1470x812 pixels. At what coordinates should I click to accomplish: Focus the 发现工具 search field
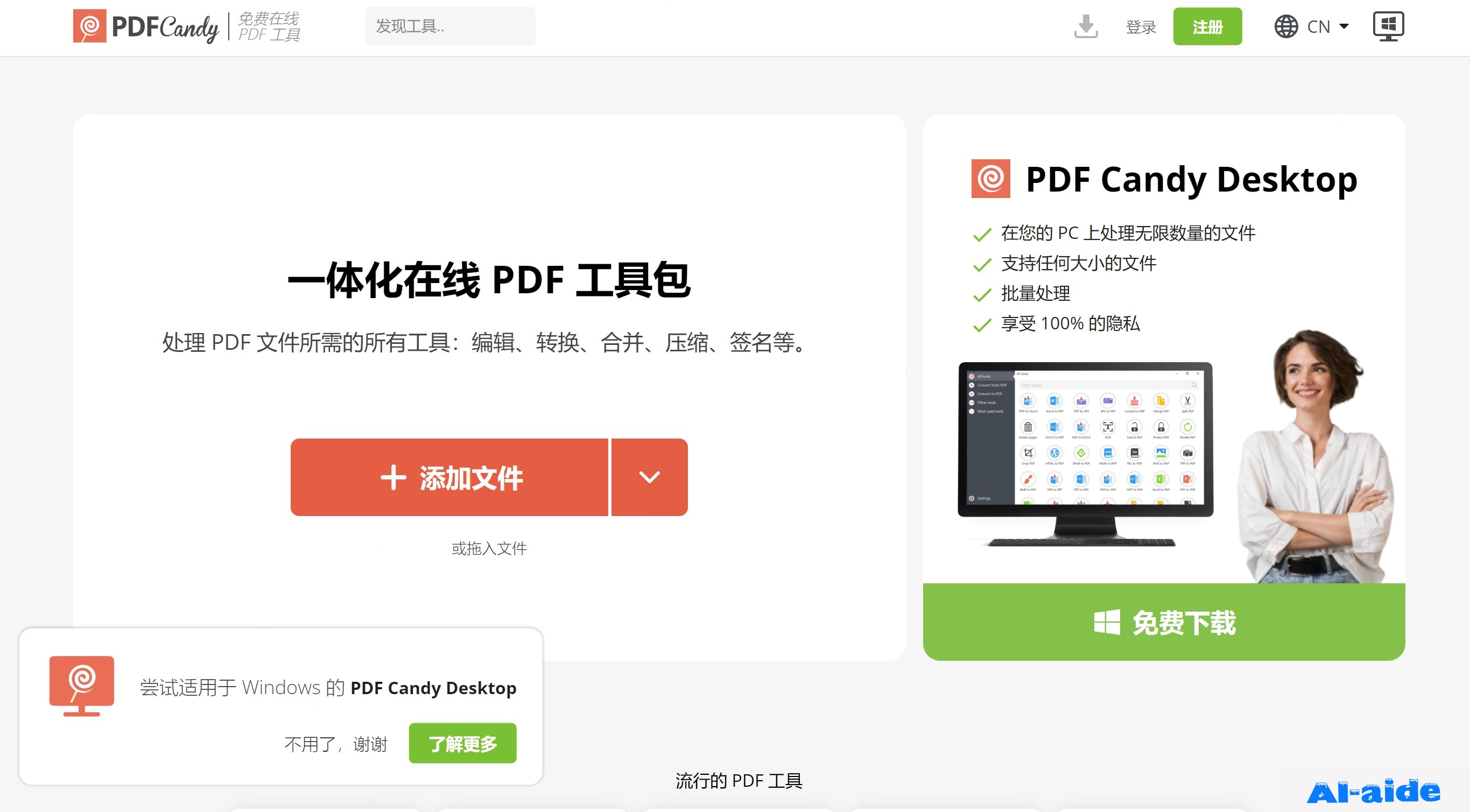[x=450, y=26]
